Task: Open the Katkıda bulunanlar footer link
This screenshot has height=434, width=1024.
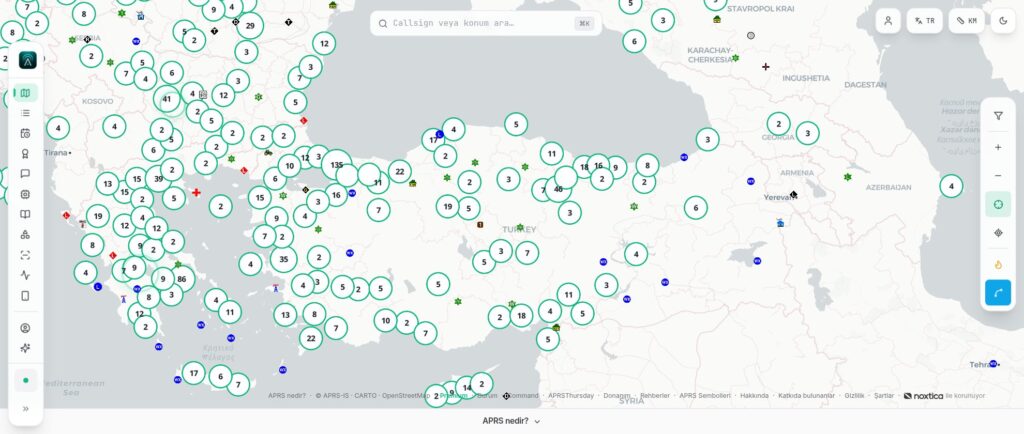Action: pos(807,395)
